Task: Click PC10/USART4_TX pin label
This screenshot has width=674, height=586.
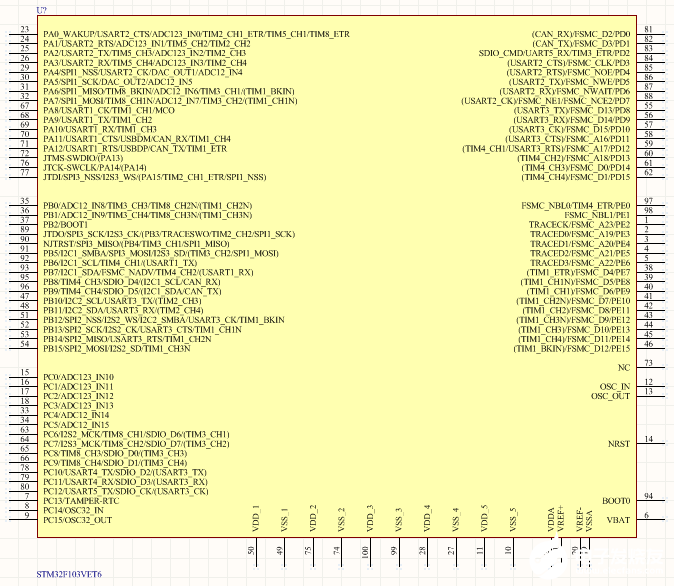Action: point(125,472)
